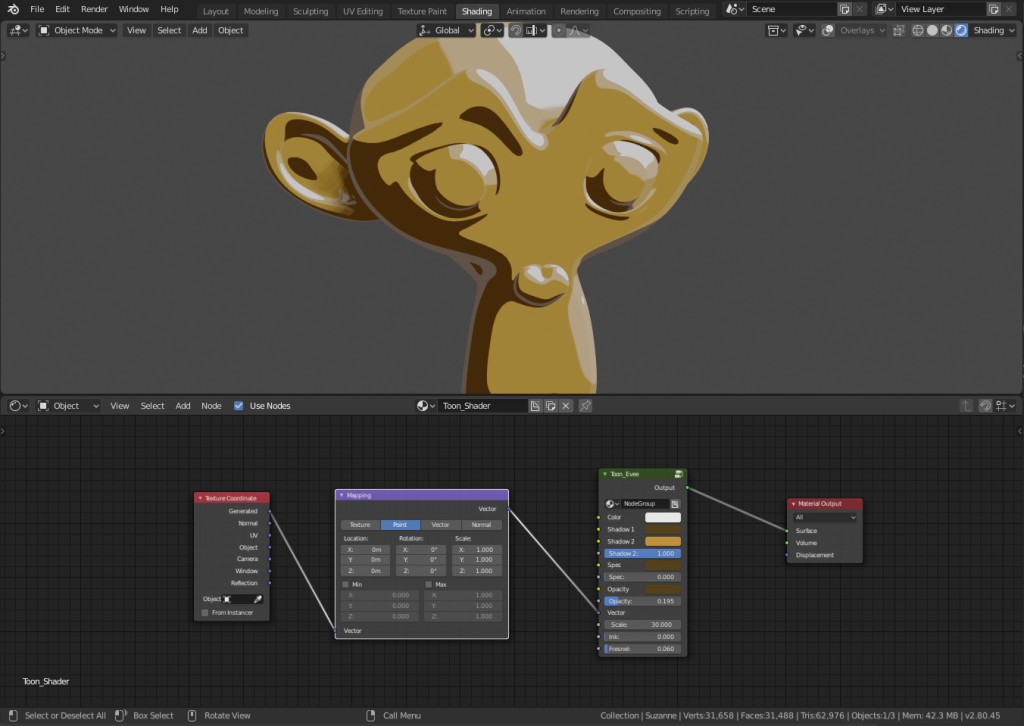The image size is (1024, 726).
Task: Open the Transform Orientation dropdown showing Global
Action: (445, 30)
